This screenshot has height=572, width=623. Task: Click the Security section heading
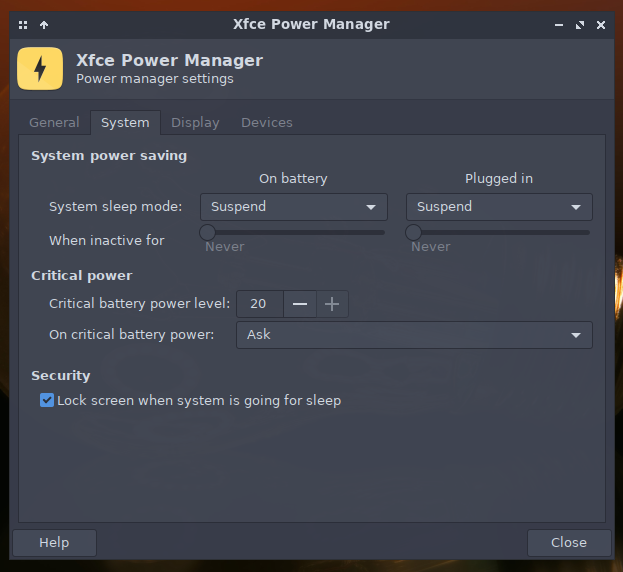pyautogui.click(x=61, y=376)
